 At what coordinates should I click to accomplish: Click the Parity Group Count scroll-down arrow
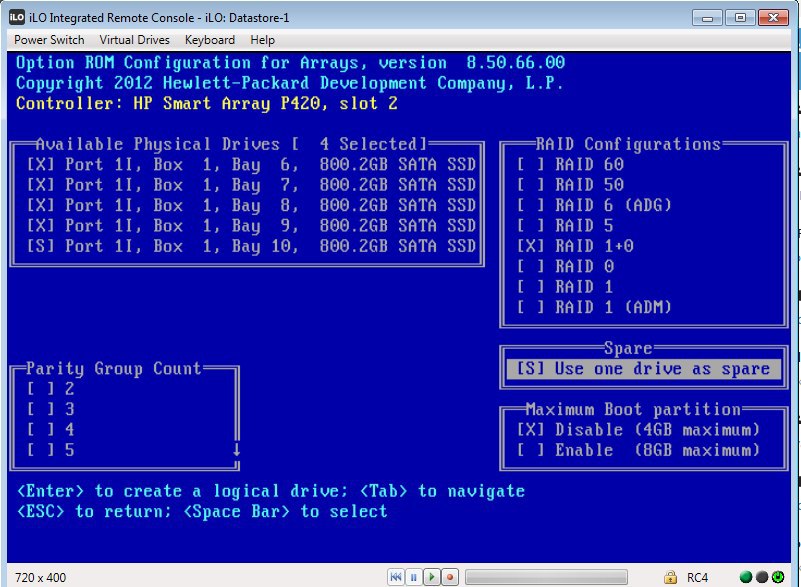237,450
